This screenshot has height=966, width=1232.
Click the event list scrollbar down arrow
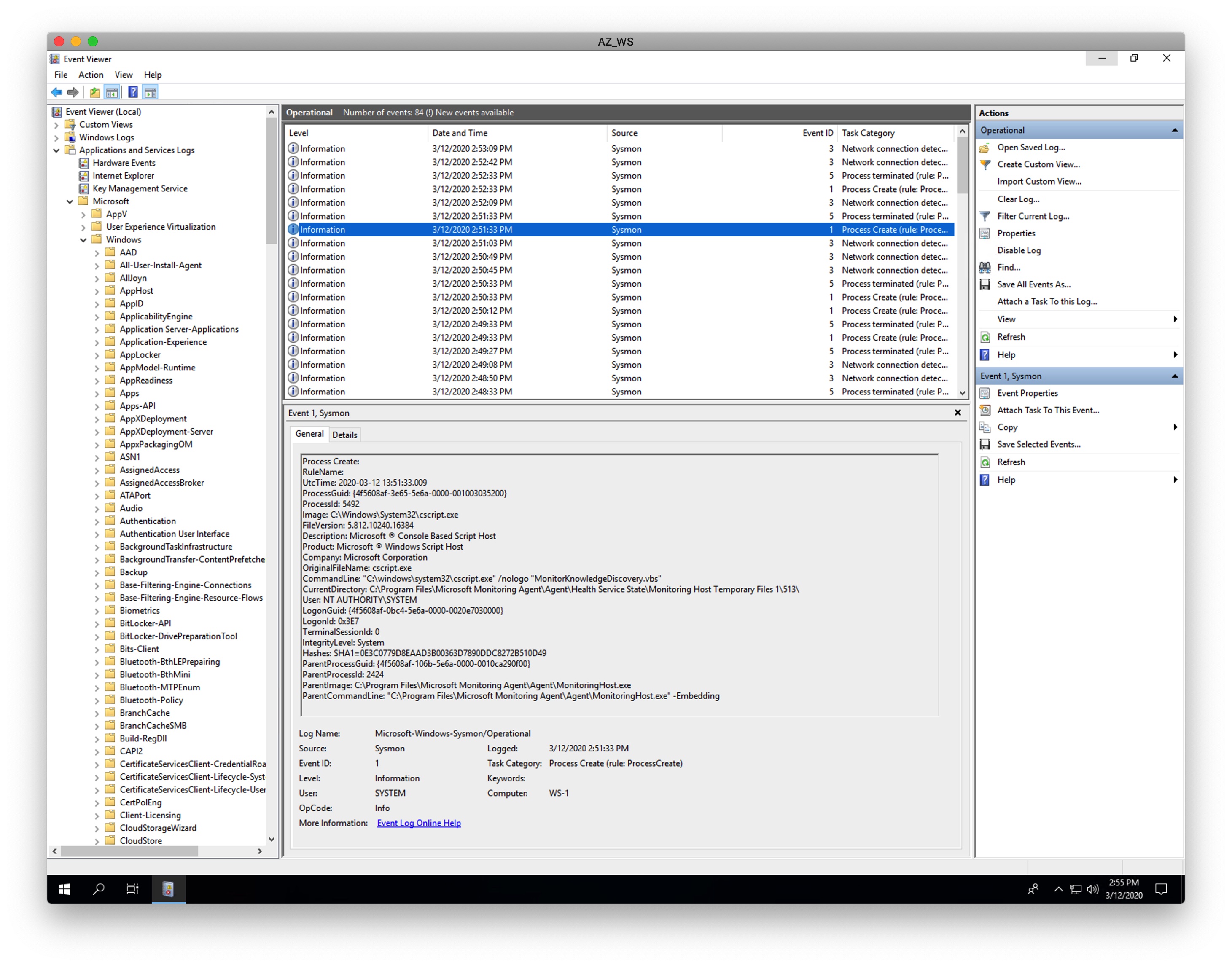(962, 392)
